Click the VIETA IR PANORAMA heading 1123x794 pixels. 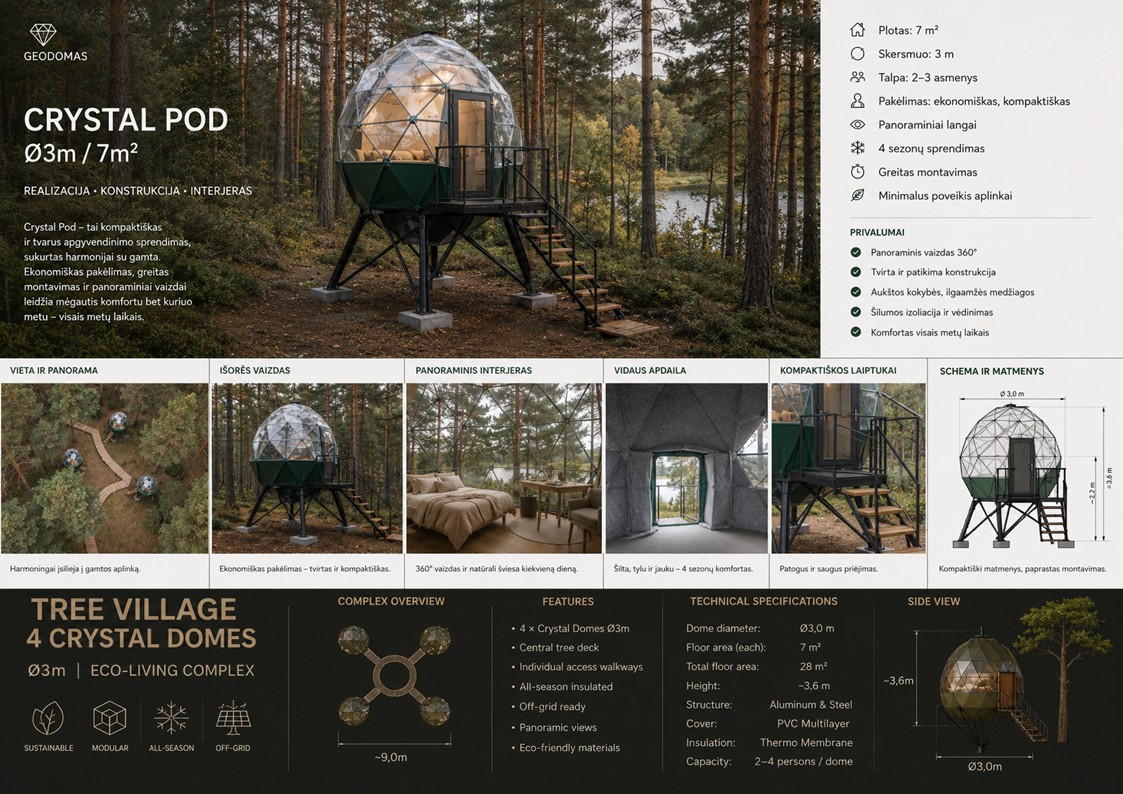[x=54, y=370]
